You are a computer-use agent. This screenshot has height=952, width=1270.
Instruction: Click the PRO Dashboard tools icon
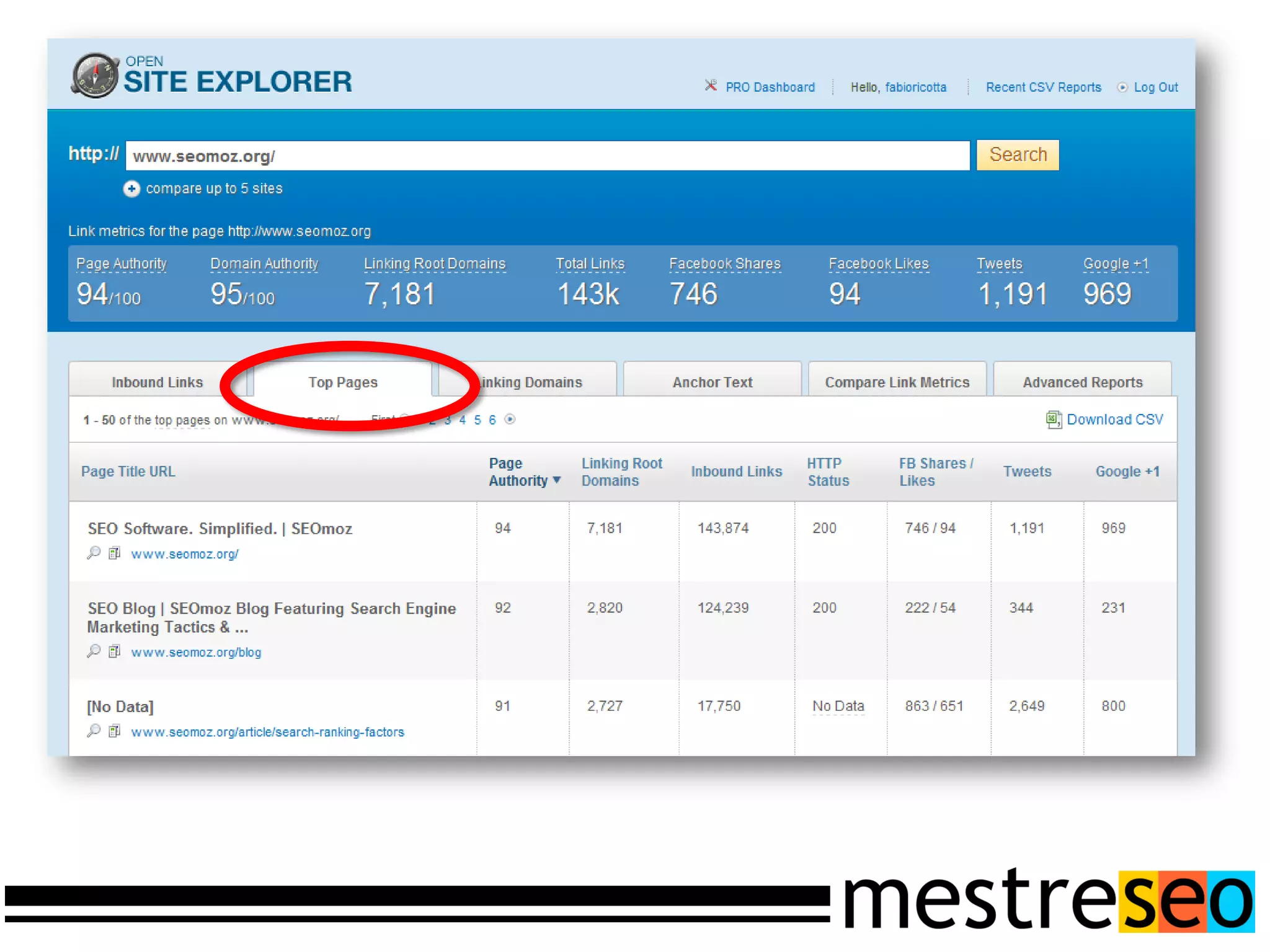tap(711, 86)
